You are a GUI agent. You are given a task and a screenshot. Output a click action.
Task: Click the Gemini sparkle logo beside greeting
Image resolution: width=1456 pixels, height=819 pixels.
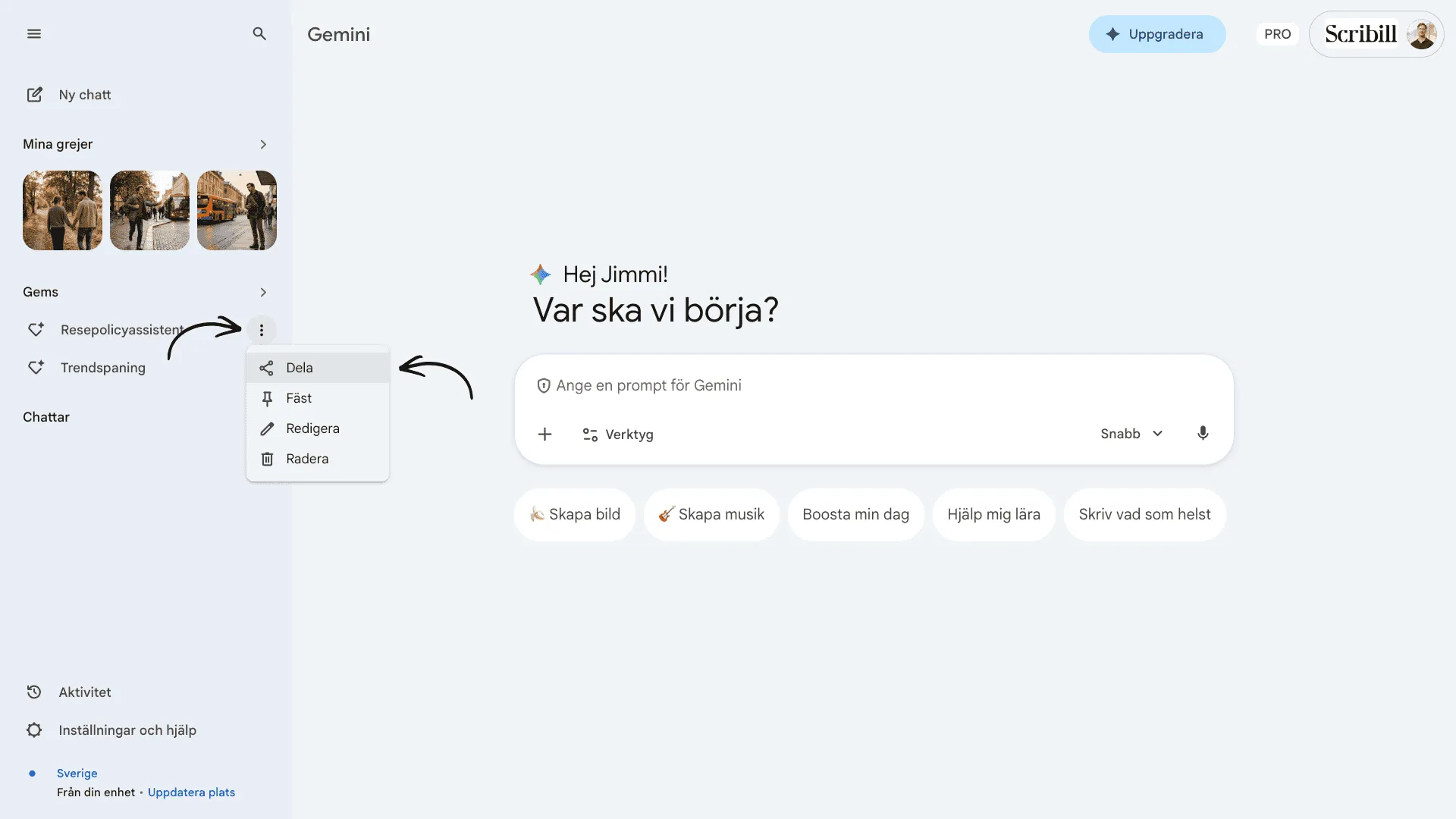[541, 275]
